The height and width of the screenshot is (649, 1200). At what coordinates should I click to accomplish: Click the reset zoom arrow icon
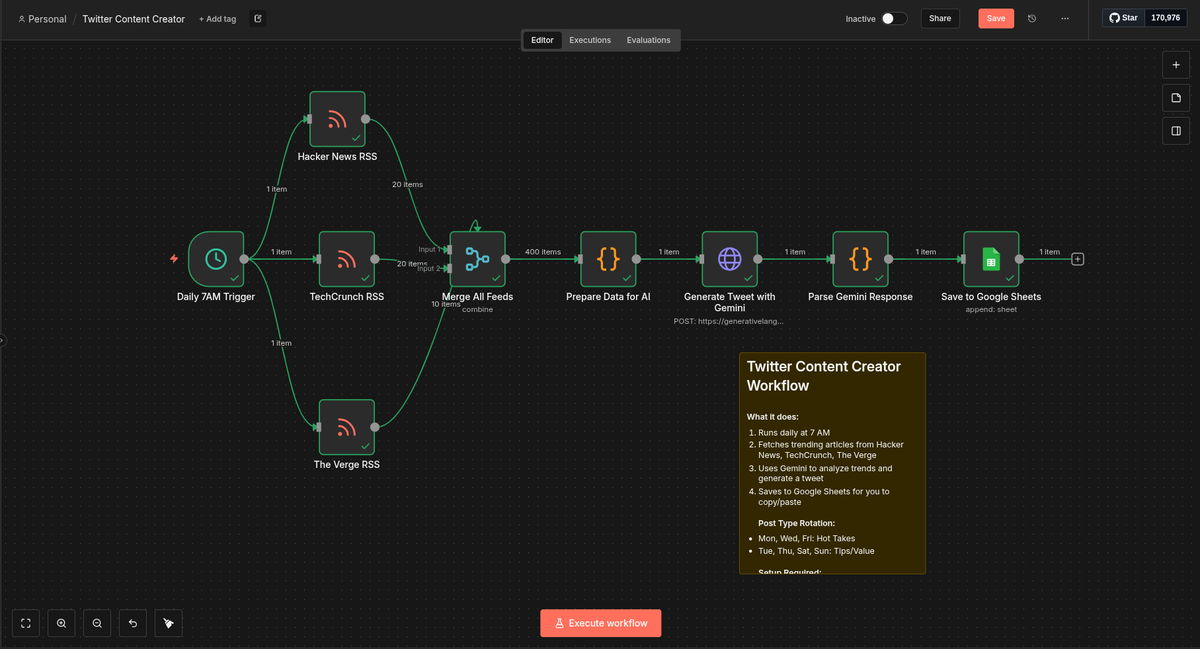[x=133, y=623]
